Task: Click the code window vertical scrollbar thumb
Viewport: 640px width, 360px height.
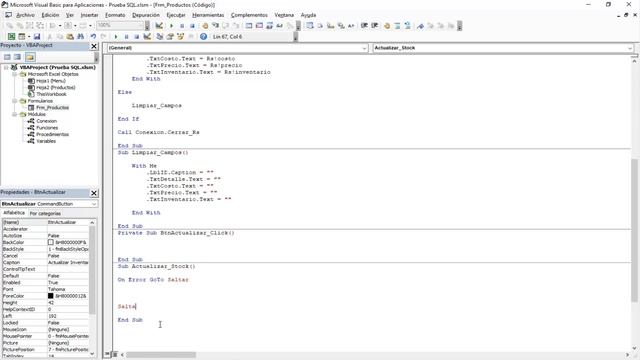Action: (634, 231)
